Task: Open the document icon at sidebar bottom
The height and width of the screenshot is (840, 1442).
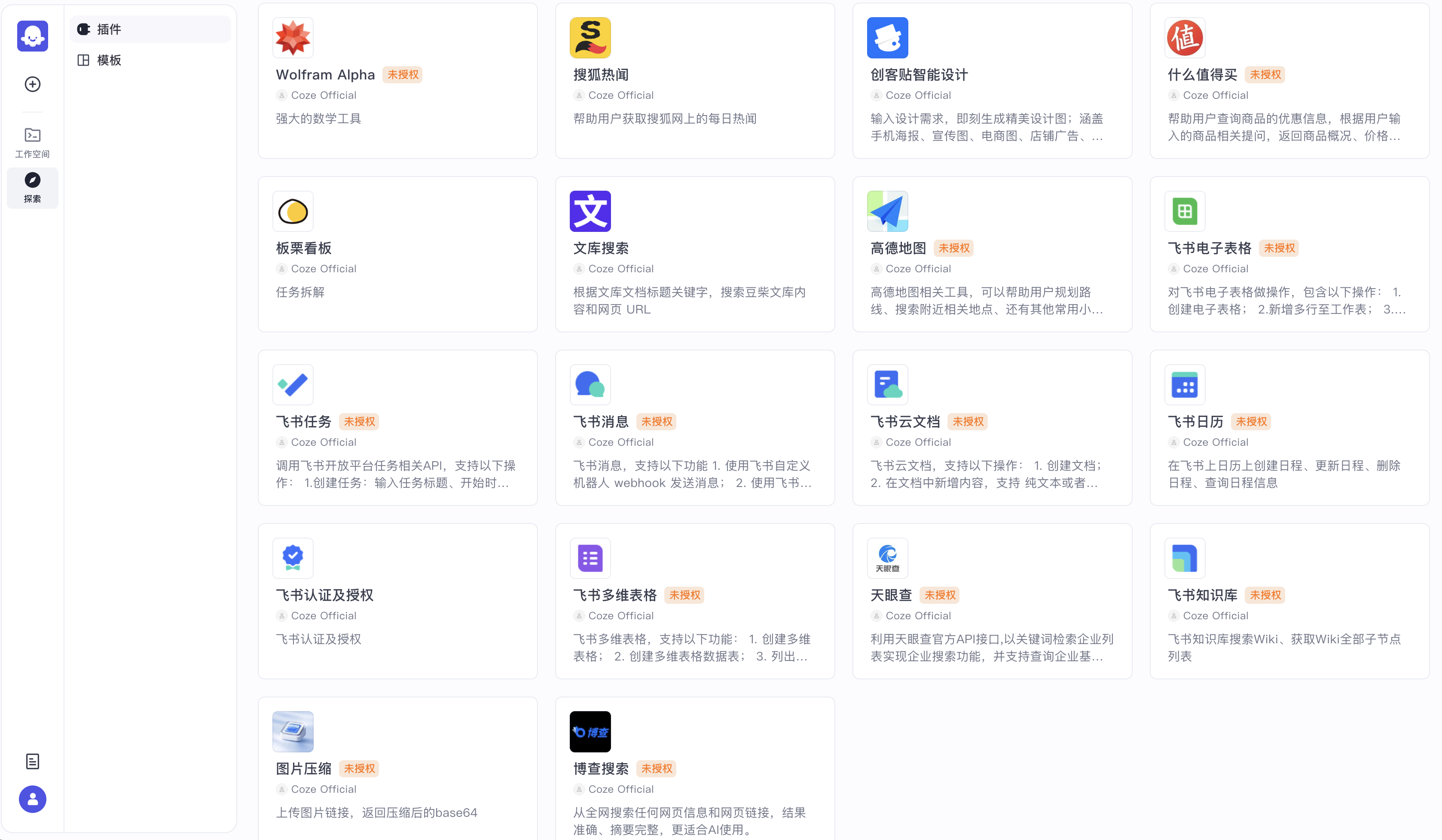Action: [x=33, y=762]
